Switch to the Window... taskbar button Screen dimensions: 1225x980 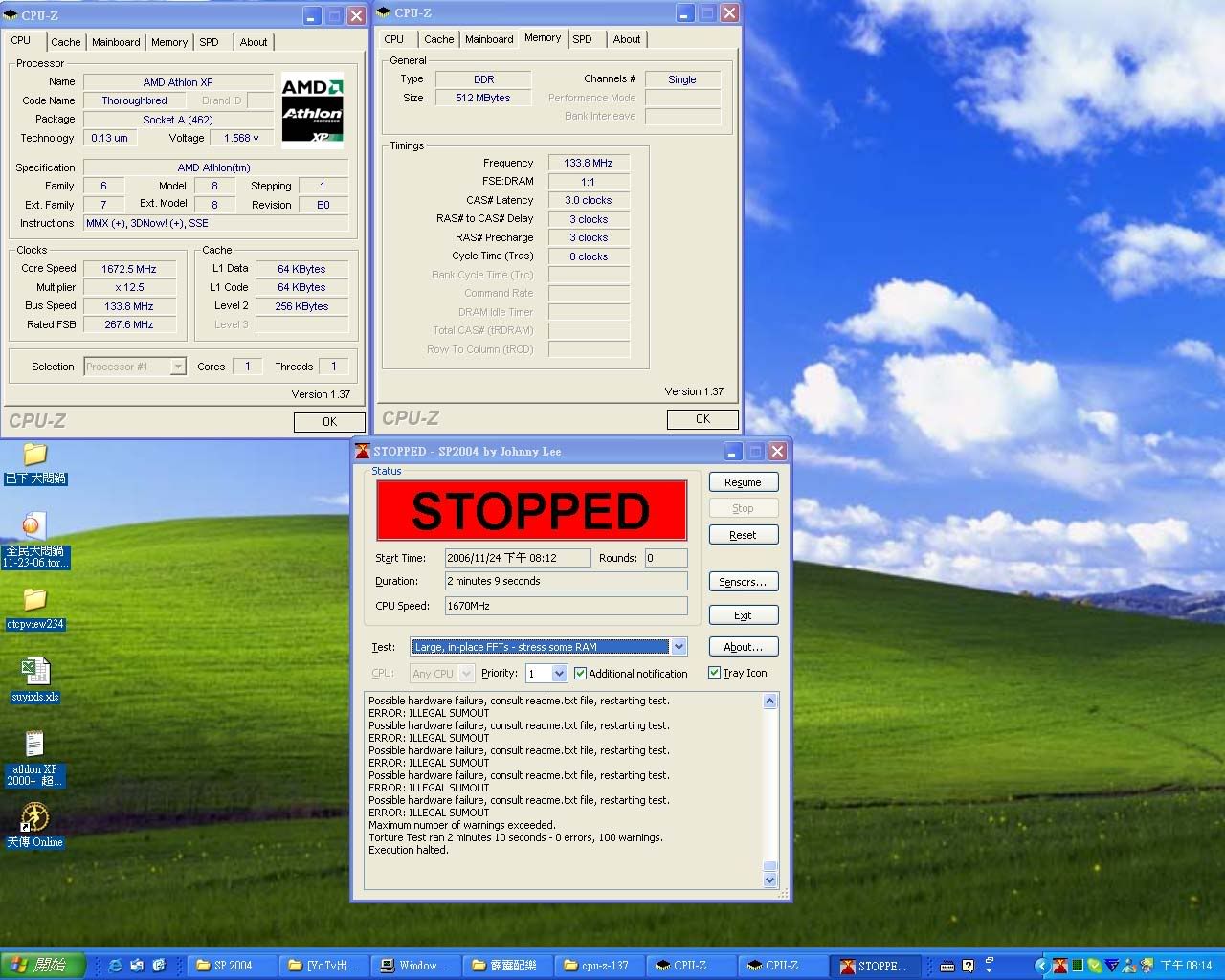click(415, 966)
